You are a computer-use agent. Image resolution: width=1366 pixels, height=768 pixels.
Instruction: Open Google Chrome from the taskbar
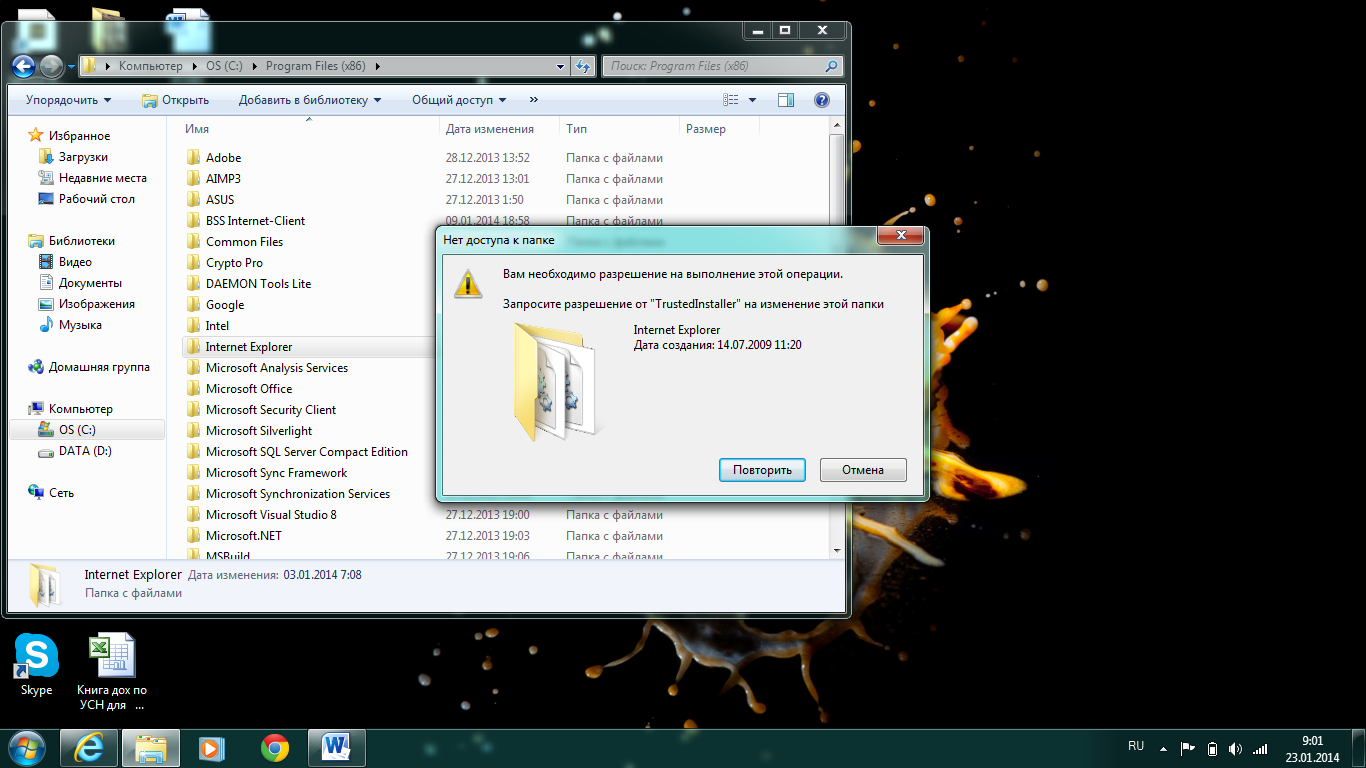(275, 747)
